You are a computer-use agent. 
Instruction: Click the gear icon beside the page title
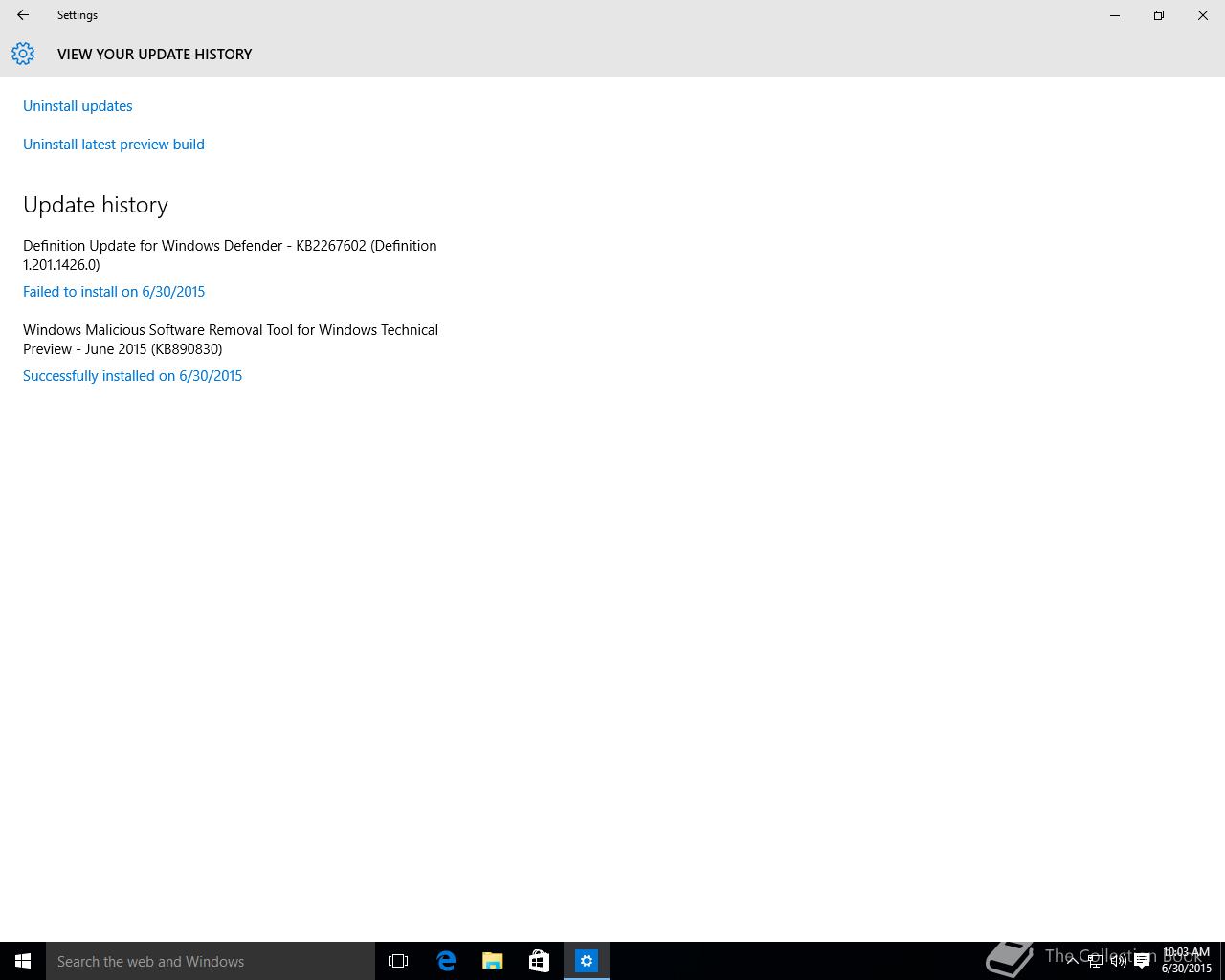click(x=23, y=54)
